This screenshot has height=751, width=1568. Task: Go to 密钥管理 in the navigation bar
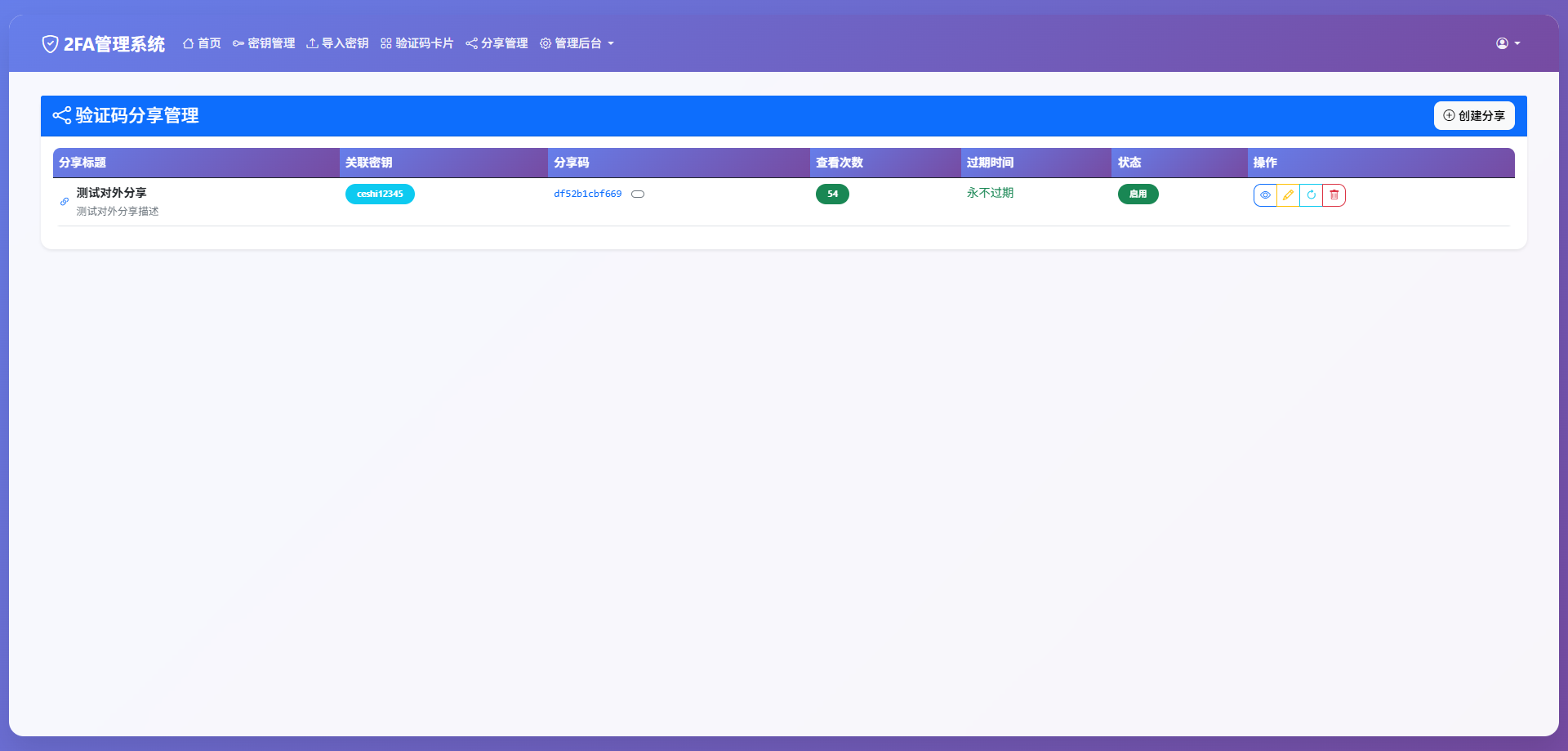[x=270, y=43]
